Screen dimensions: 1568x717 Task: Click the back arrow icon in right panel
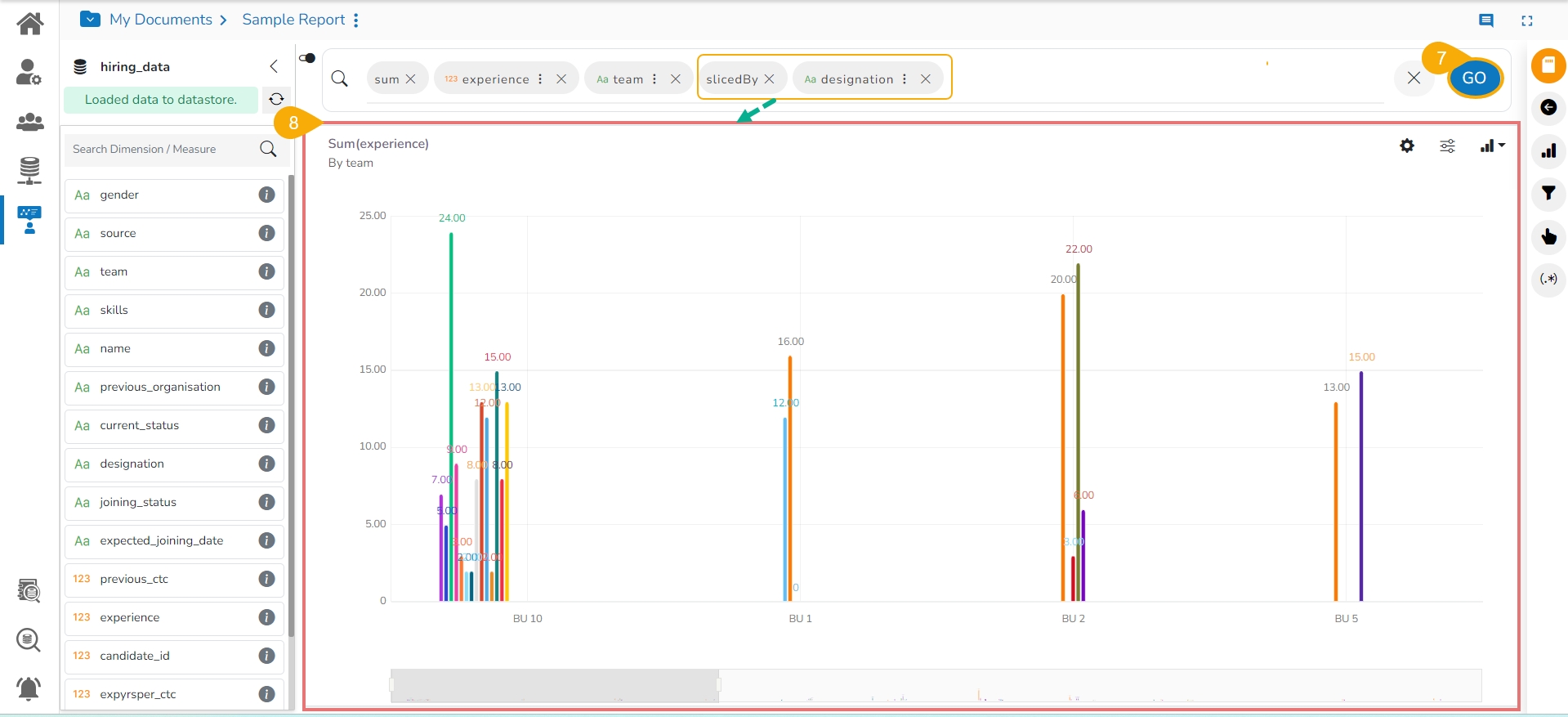tap(1548, 107)
